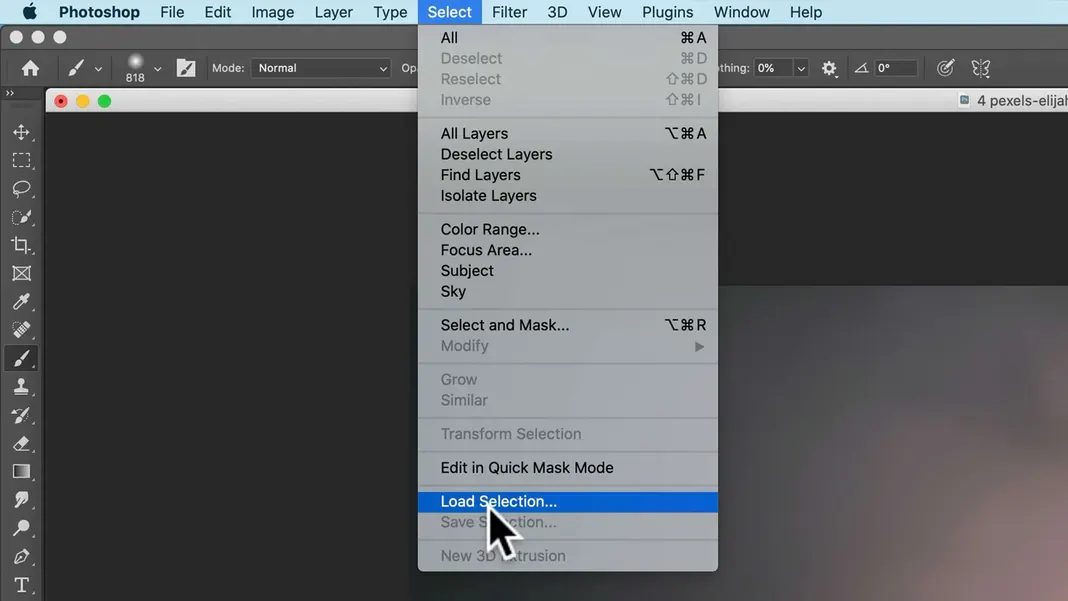The width and height of the screenshot is (1068, 601).
Task: Choose Edit in Quick Mask Mode
Action: 568,467
